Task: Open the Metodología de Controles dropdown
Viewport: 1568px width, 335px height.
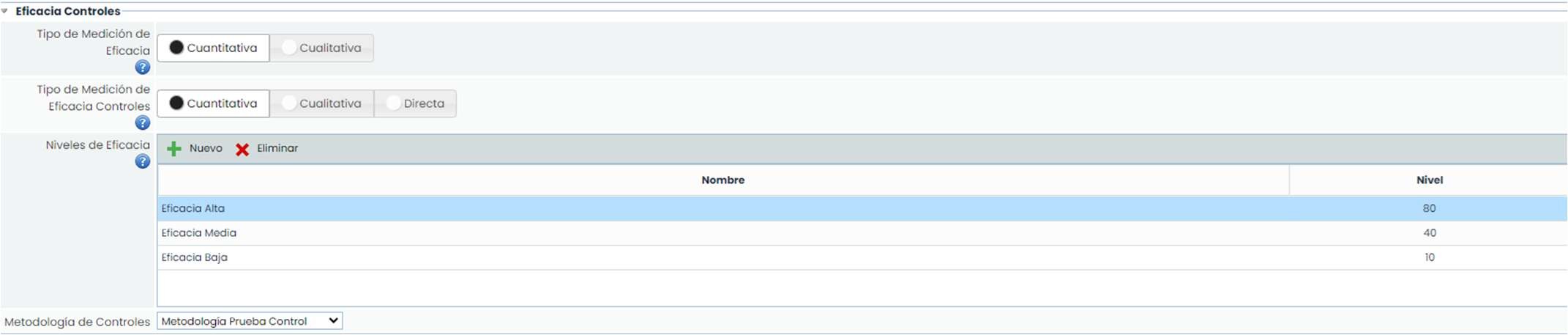Action: [250, 321]
